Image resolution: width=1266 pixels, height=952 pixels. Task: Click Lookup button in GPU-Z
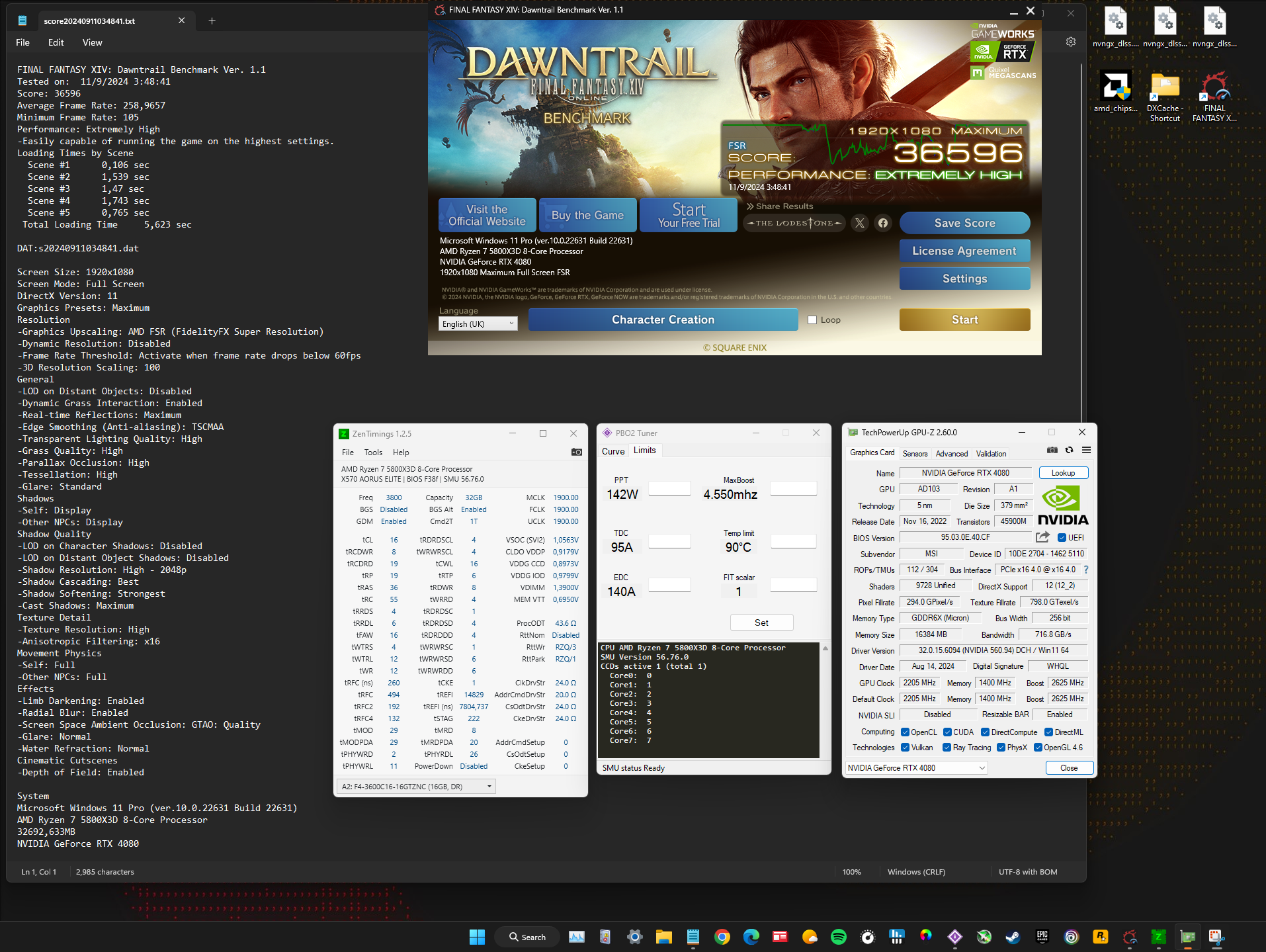point(1063,473)
